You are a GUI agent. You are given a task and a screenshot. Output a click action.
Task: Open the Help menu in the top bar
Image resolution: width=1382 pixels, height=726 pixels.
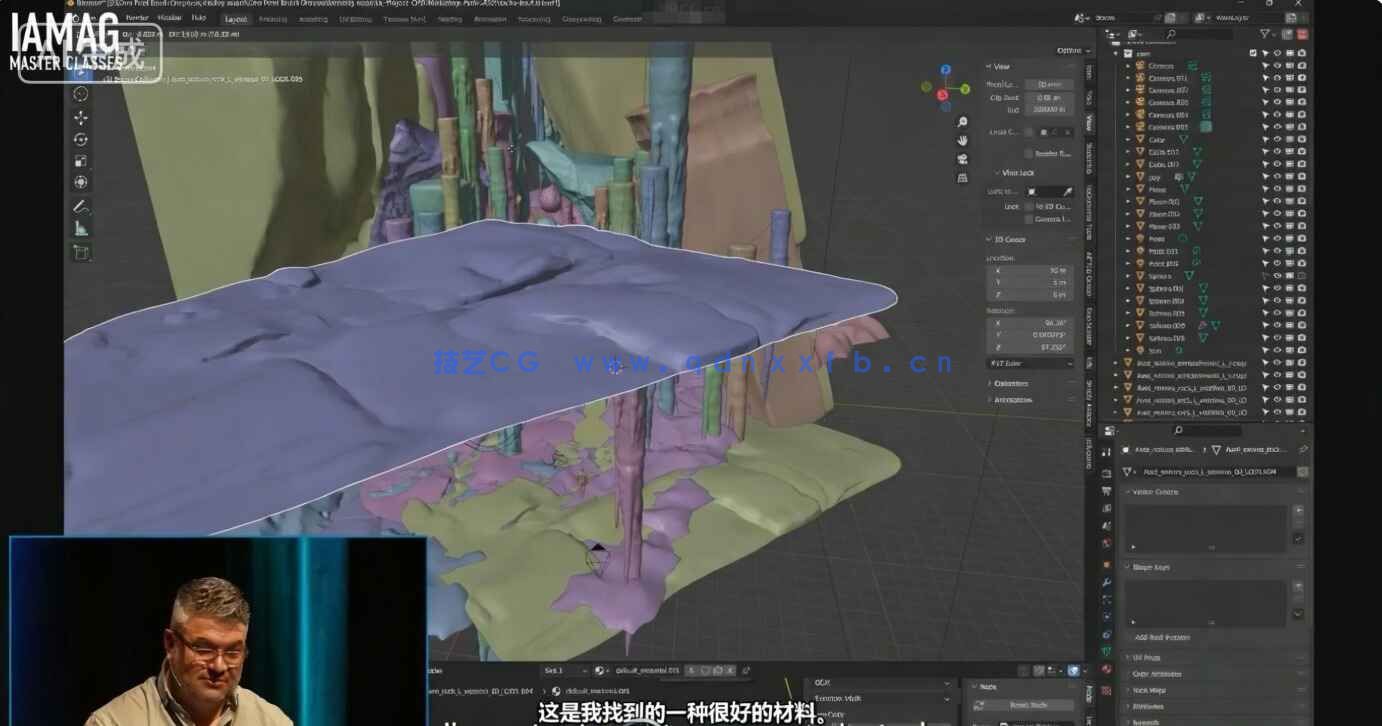(198, 18)
